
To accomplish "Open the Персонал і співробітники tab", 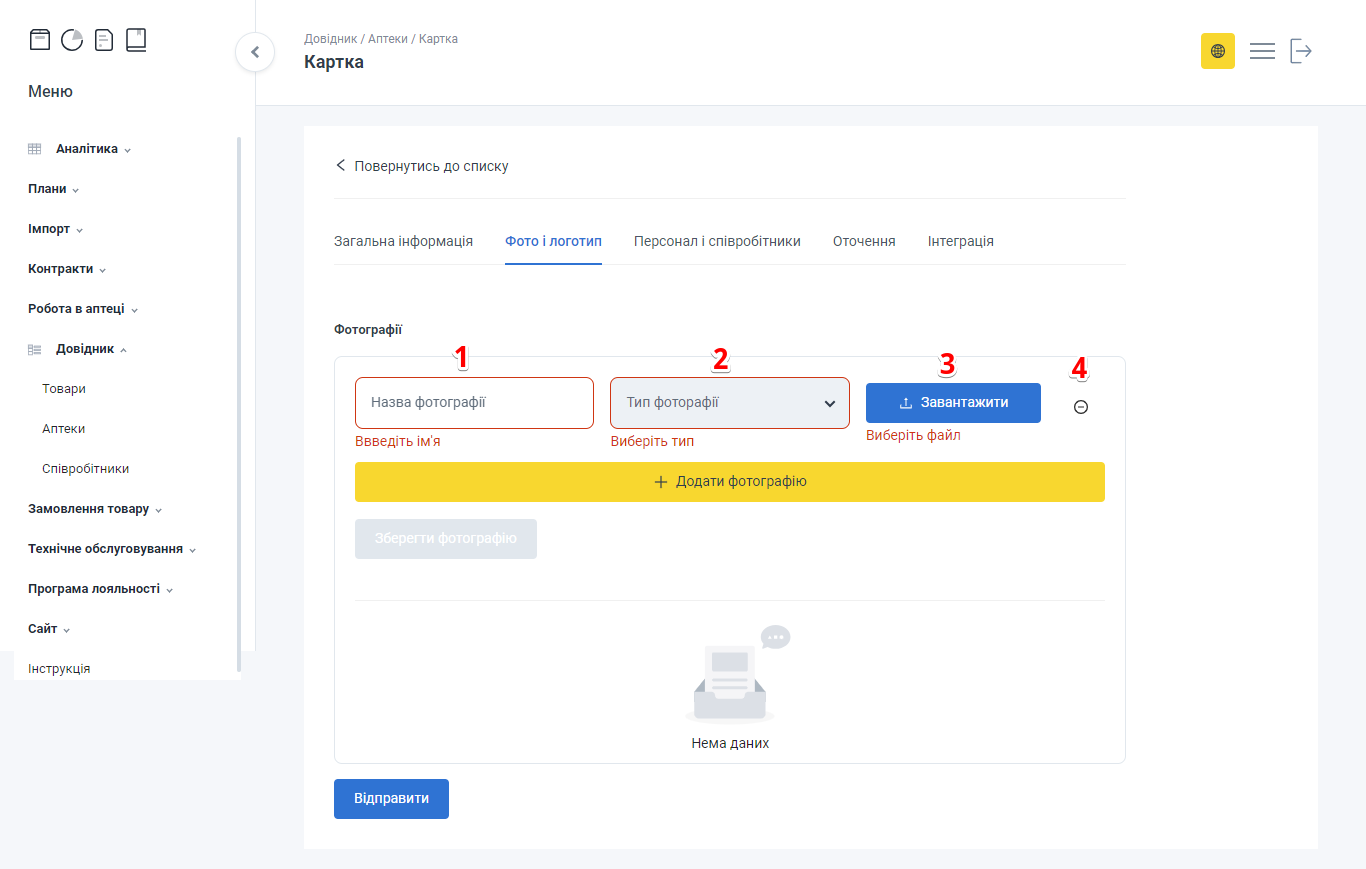I will click(717, 241).
